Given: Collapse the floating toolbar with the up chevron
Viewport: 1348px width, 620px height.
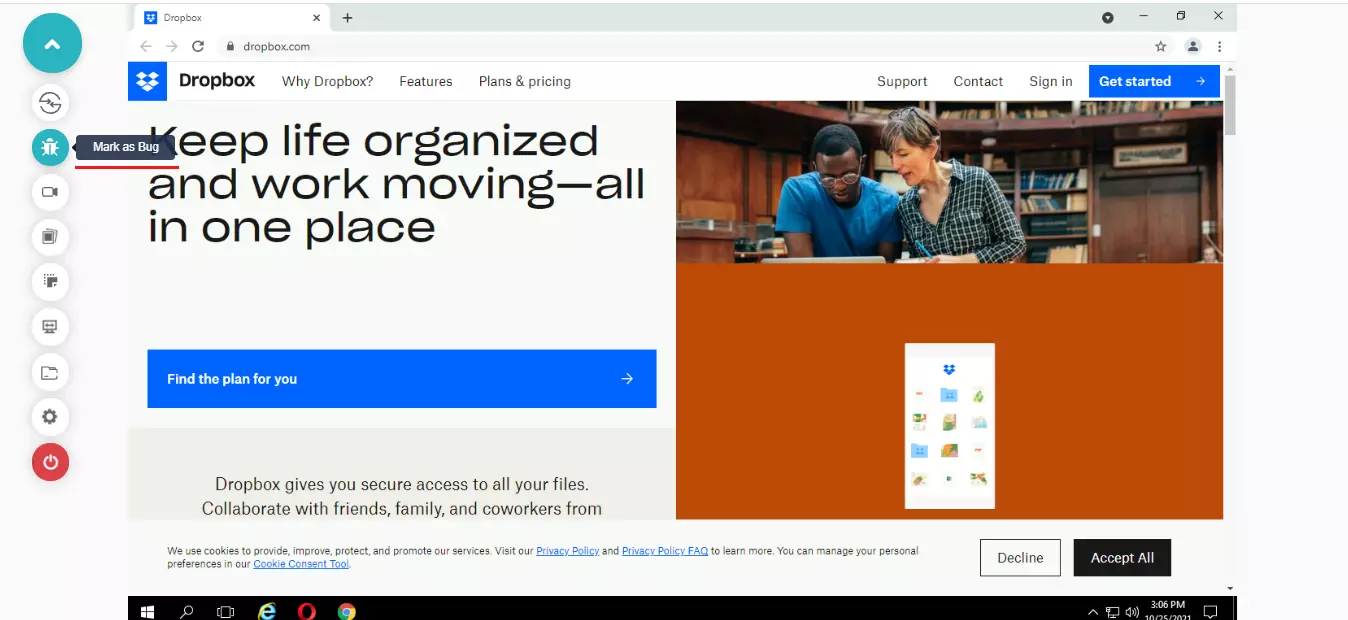Looking at the screenshot, I should coord(52,44).
